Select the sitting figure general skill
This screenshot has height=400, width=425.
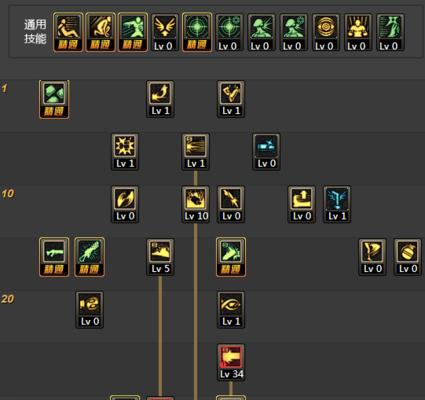68,32
